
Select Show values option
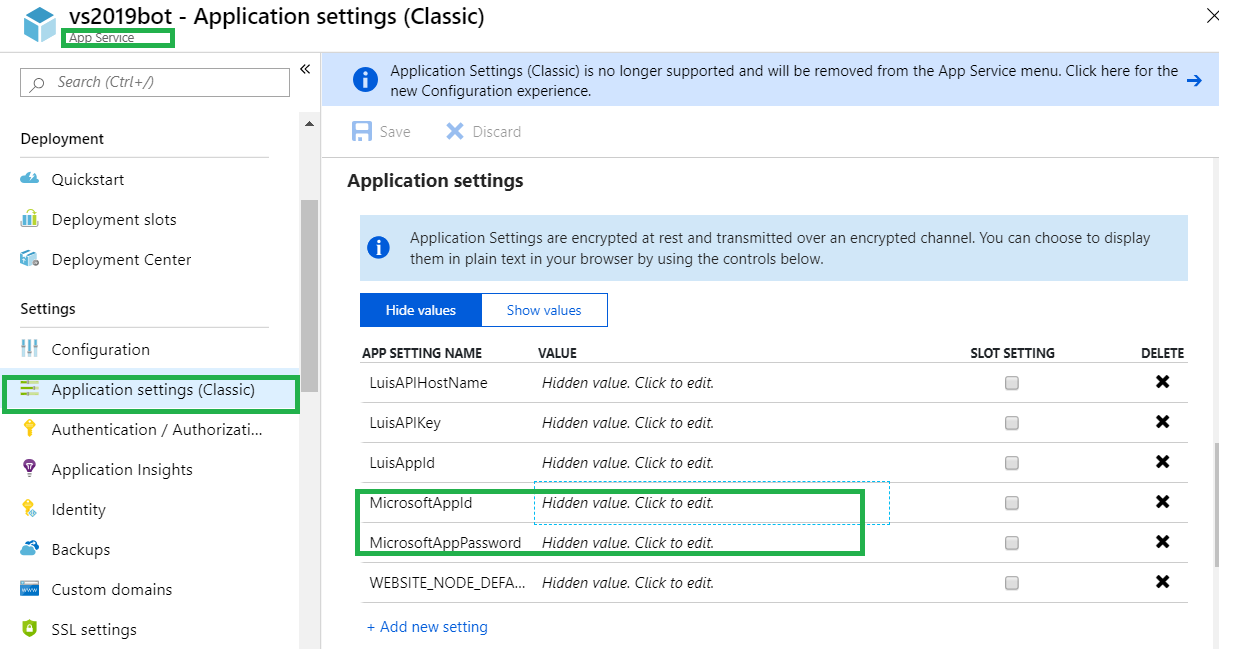(x=544, y=310)
